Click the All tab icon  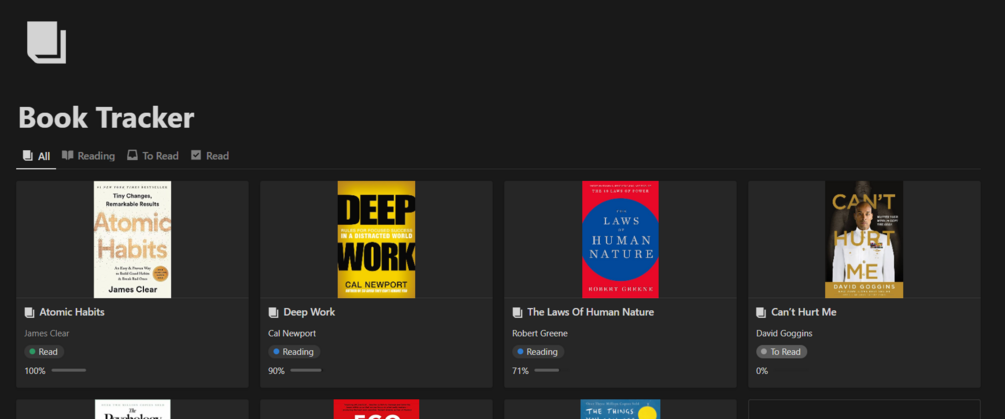(28, 156)
